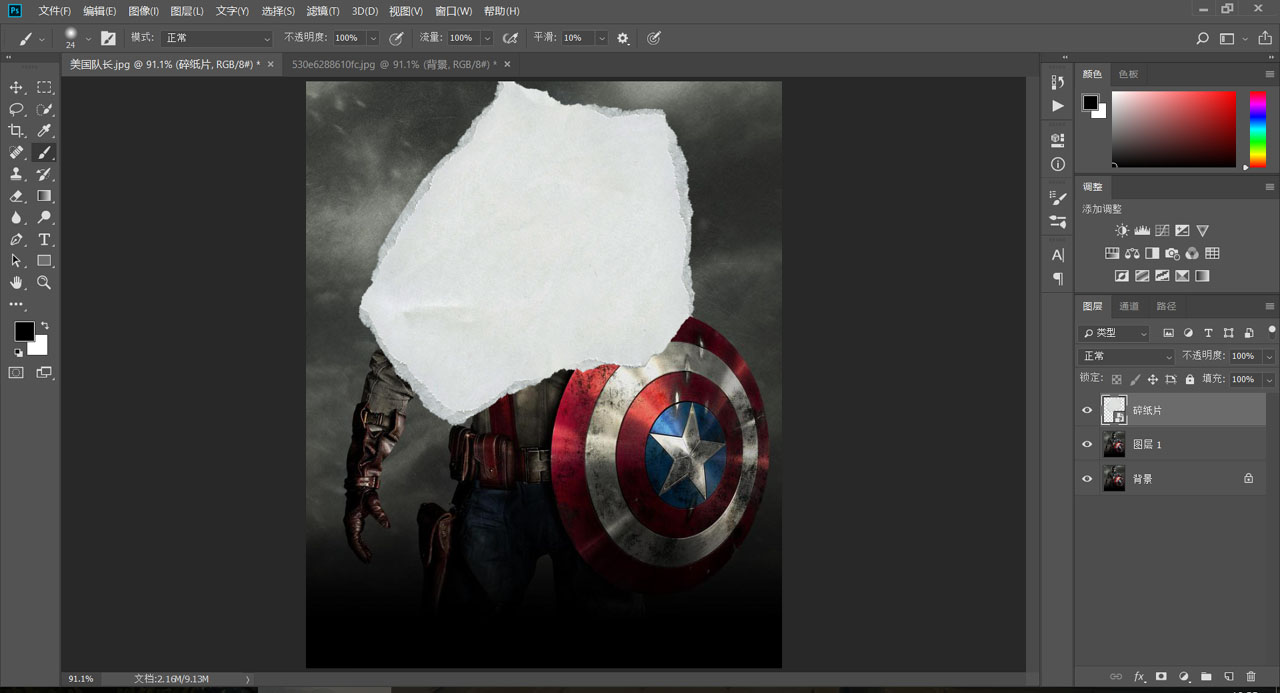Hide the 碎纸片 layer
Viewport: 1280px width, 693px height.
click(x=1087, y=410)
